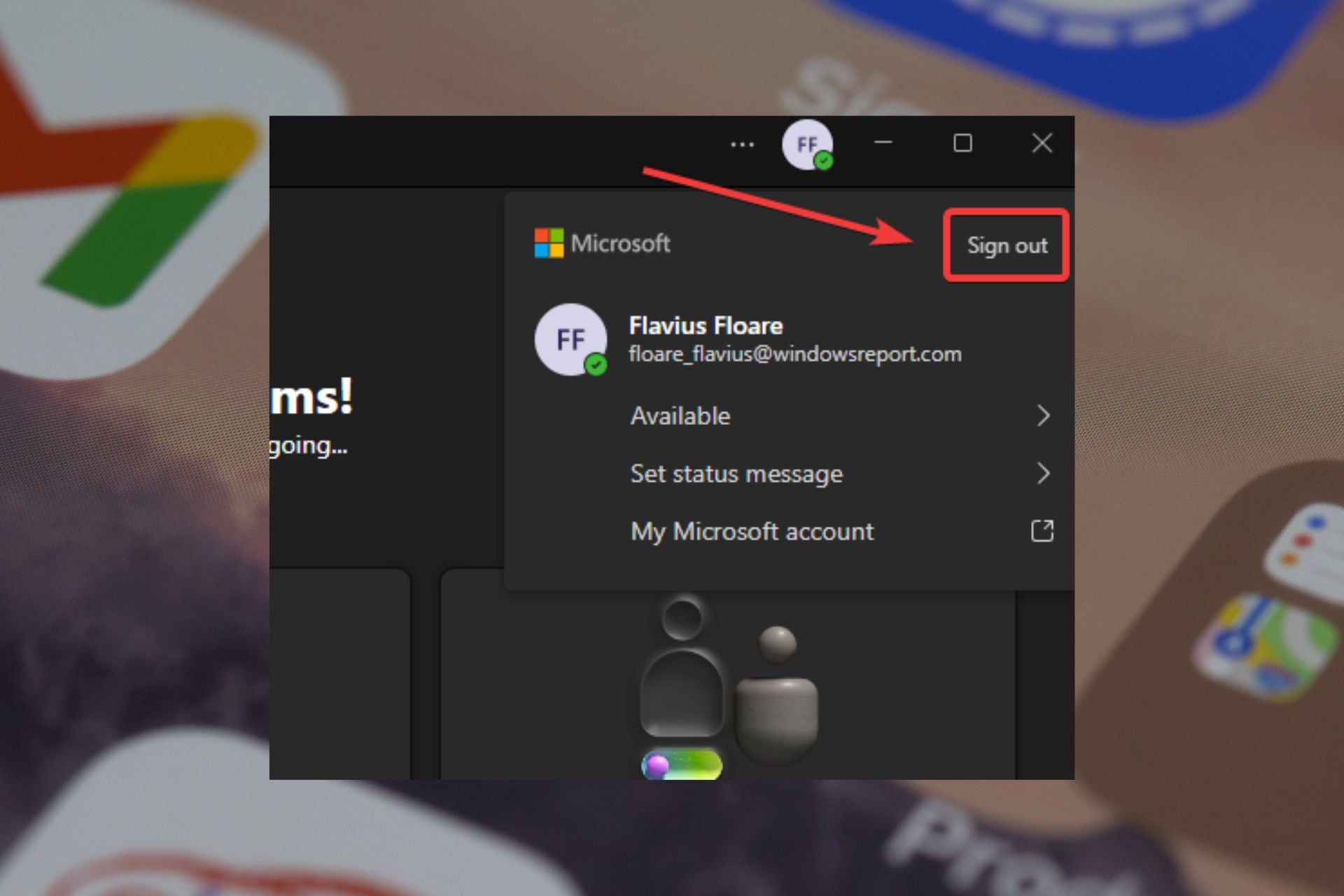Viewport: 1344px width, 896px height.
Task: Select the My Microsoft account menu entry
Action: click(752, 531)
